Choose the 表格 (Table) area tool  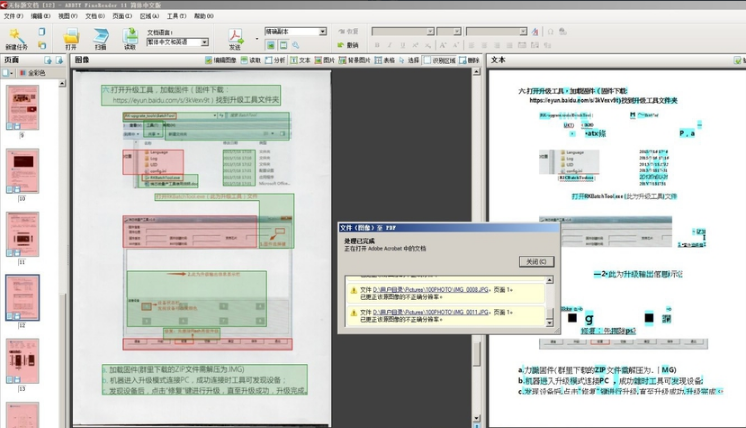[385, 60]
